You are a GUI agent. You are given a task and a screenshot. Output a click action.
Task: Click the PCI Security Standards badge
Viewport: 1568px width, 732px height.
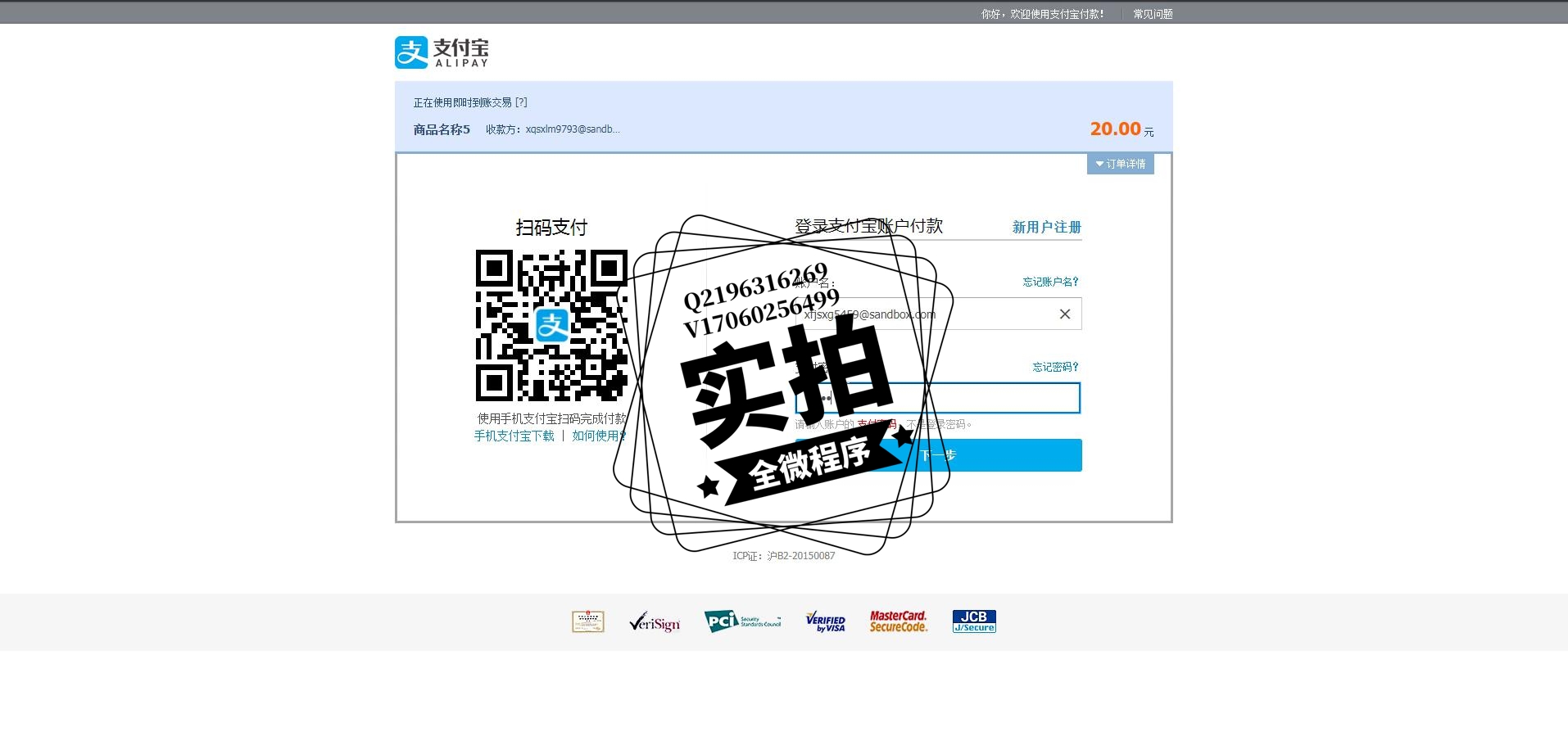point(743,621)
